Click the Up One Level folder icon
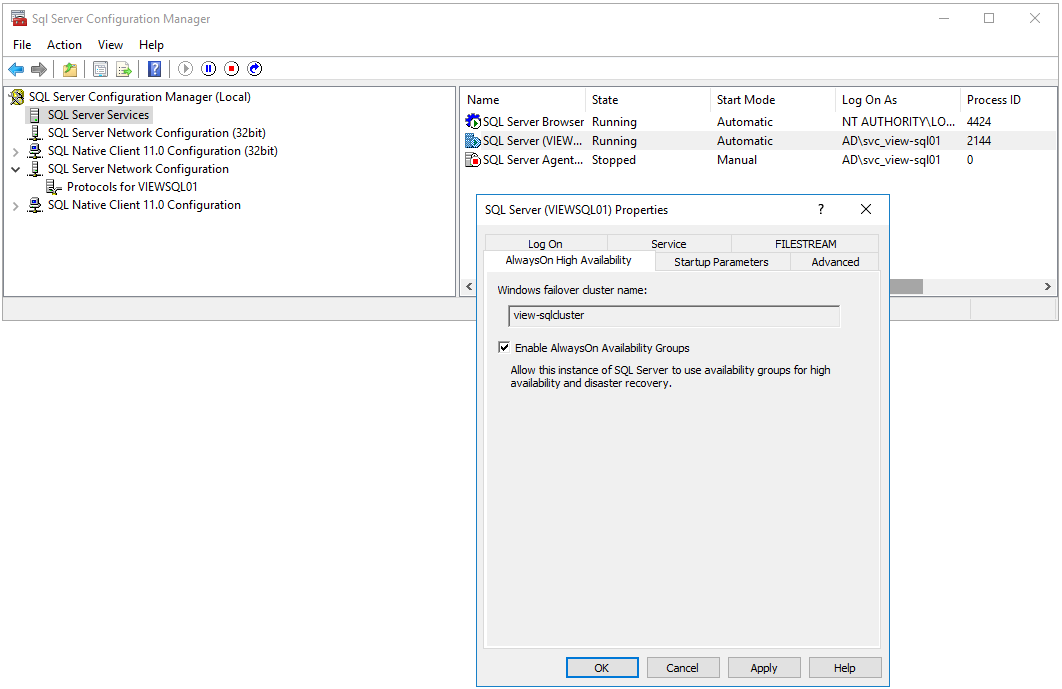The image size is (1062, 689). [69, 69]
